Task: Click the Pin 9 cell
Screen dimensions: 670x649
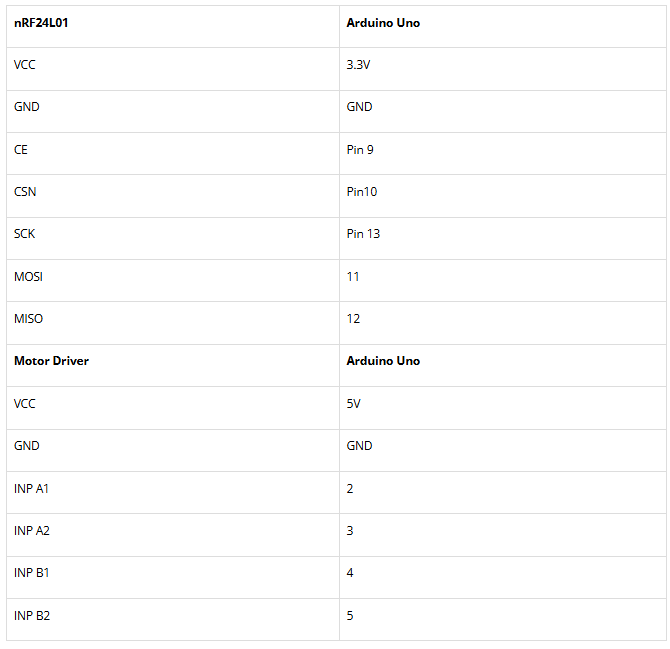Action: 360,149
